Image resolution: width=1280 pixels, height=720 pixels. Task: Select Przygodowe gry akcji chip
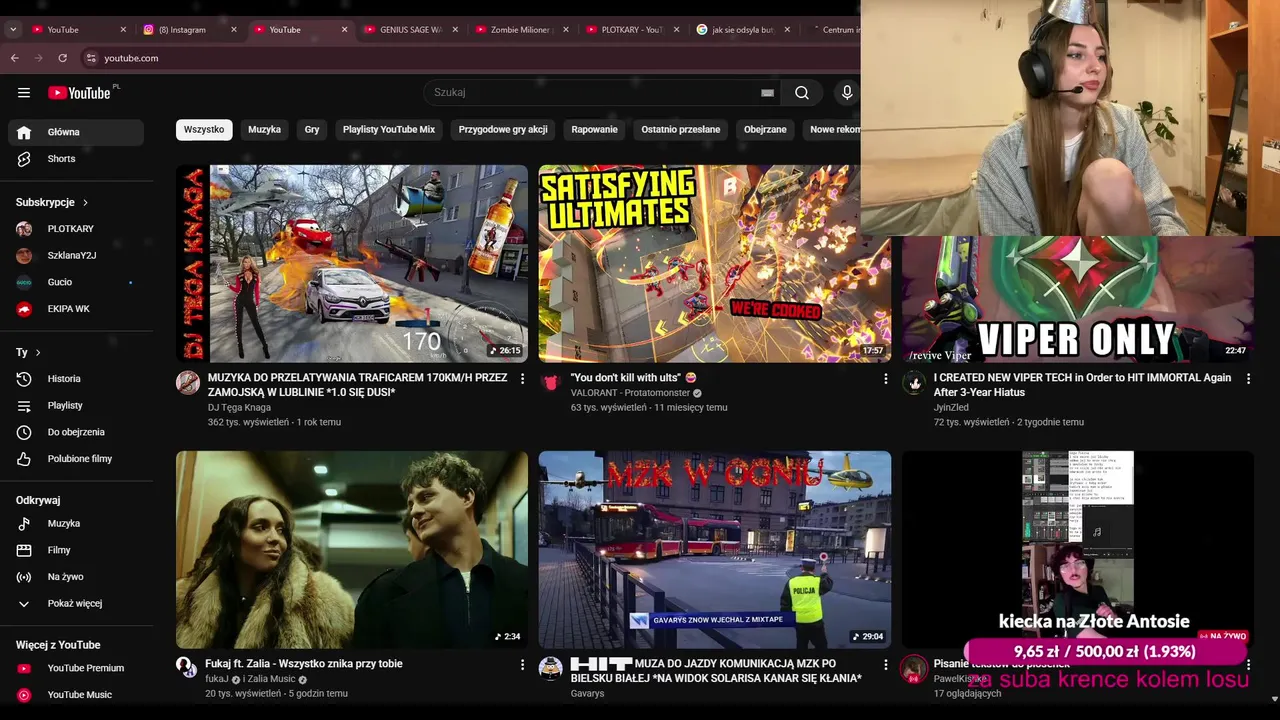(503, 130)
